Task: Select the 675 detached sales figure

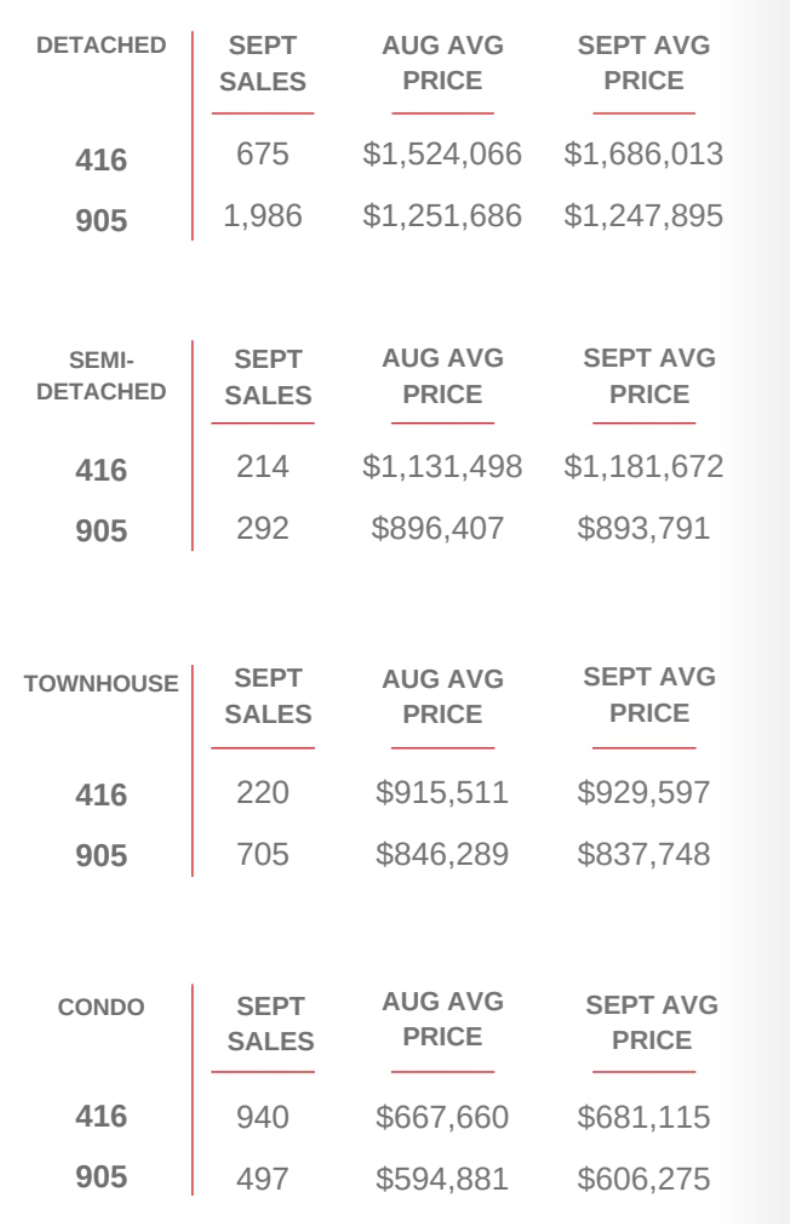Action: 263,154
